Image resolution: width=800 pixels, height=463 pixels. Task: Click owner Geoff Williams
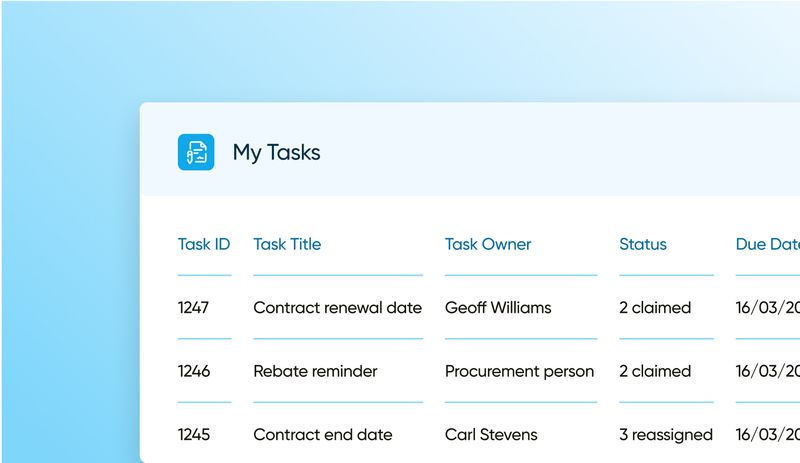pos(498,307)
